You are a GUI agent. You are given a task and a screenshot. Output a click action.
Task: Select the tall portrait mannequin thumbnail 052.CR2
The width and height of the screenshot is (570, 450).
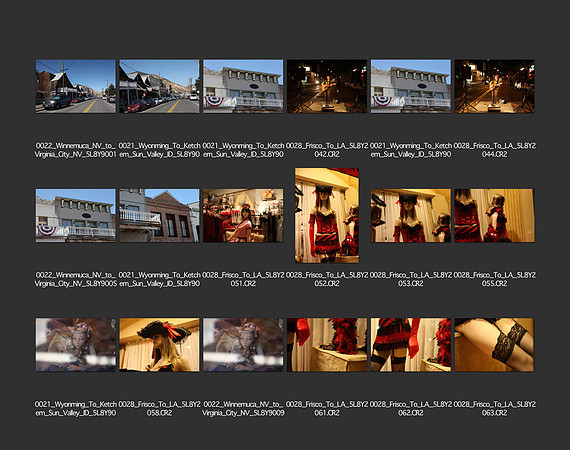pos(327,215)
